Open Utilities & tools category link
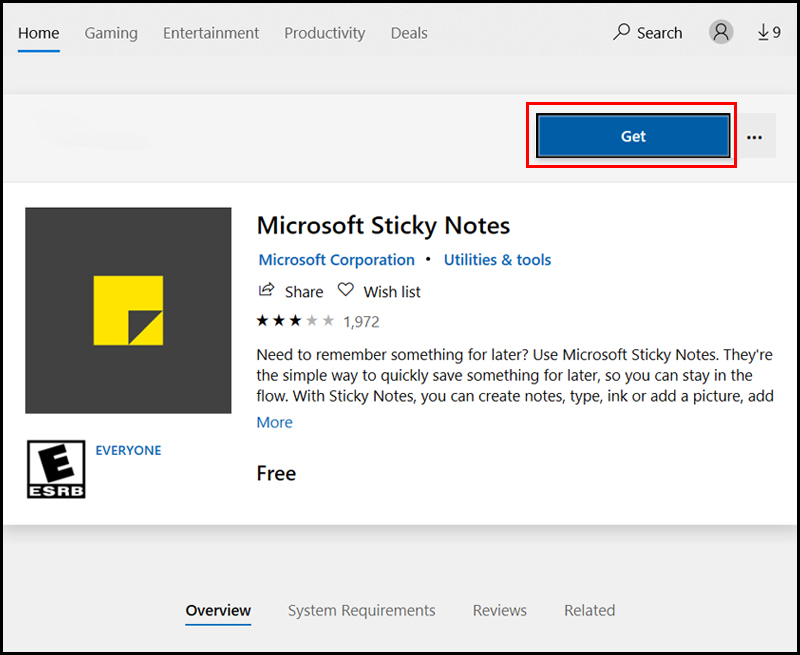Viewport: 800px width, 655px height. 497,260
